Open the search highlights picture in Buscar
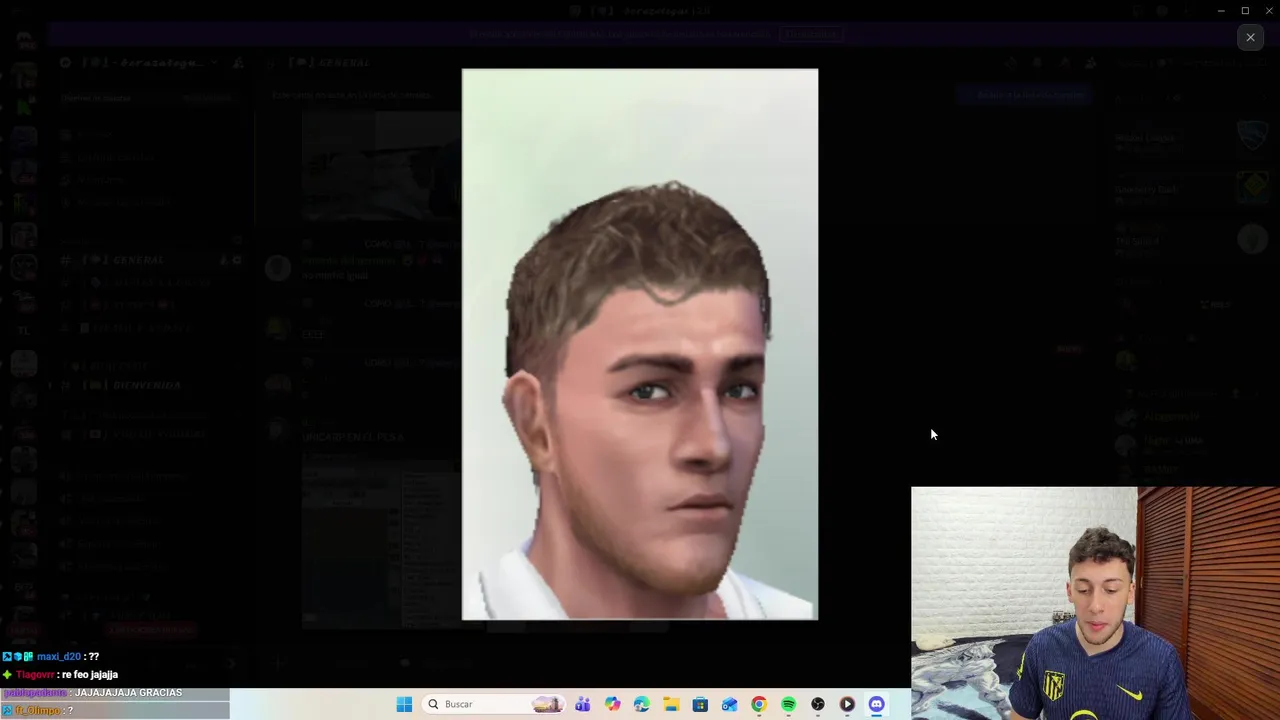 click(547, 704)
